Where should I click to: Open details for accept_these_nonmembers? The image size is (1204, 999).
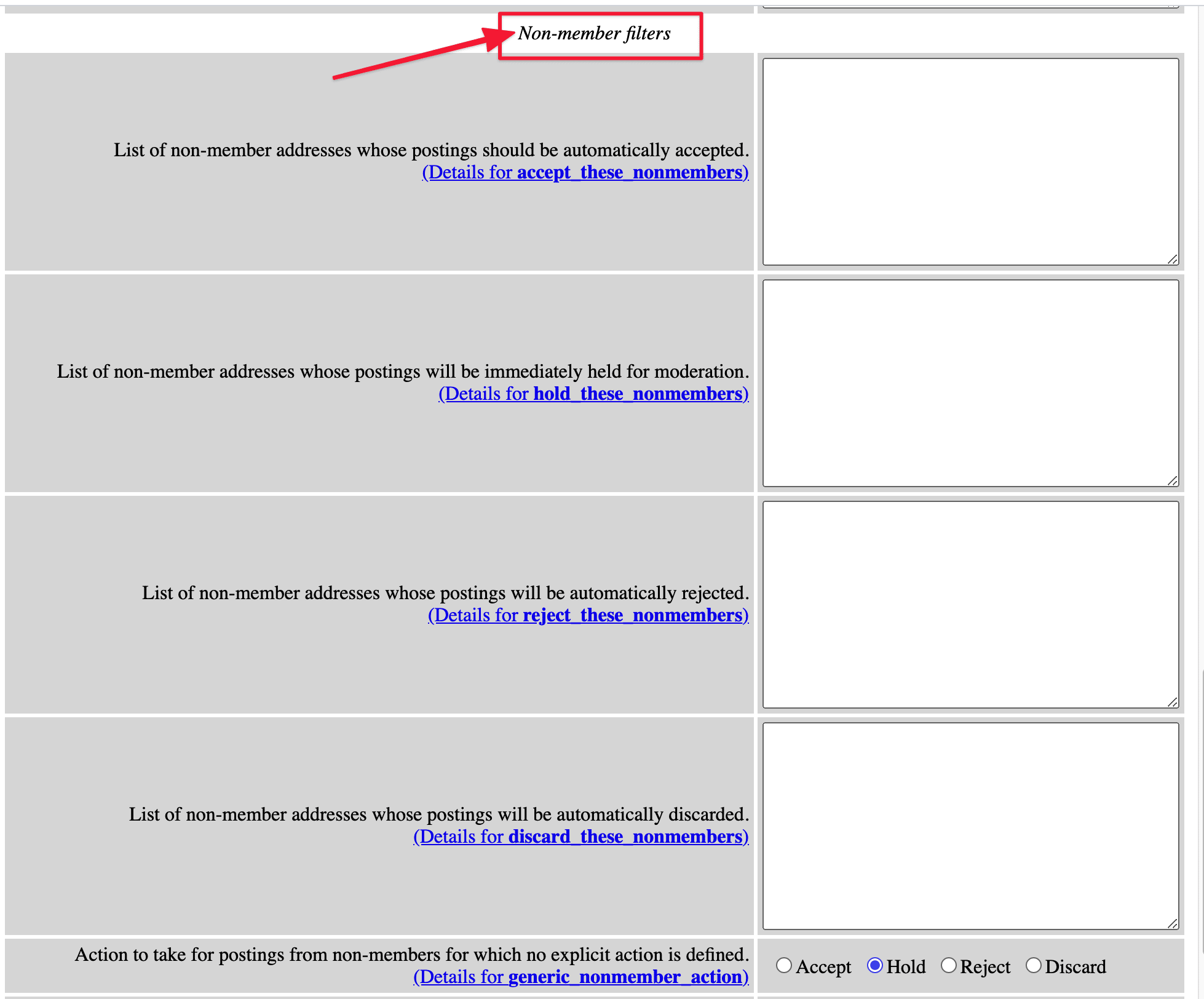click(585, 172)
